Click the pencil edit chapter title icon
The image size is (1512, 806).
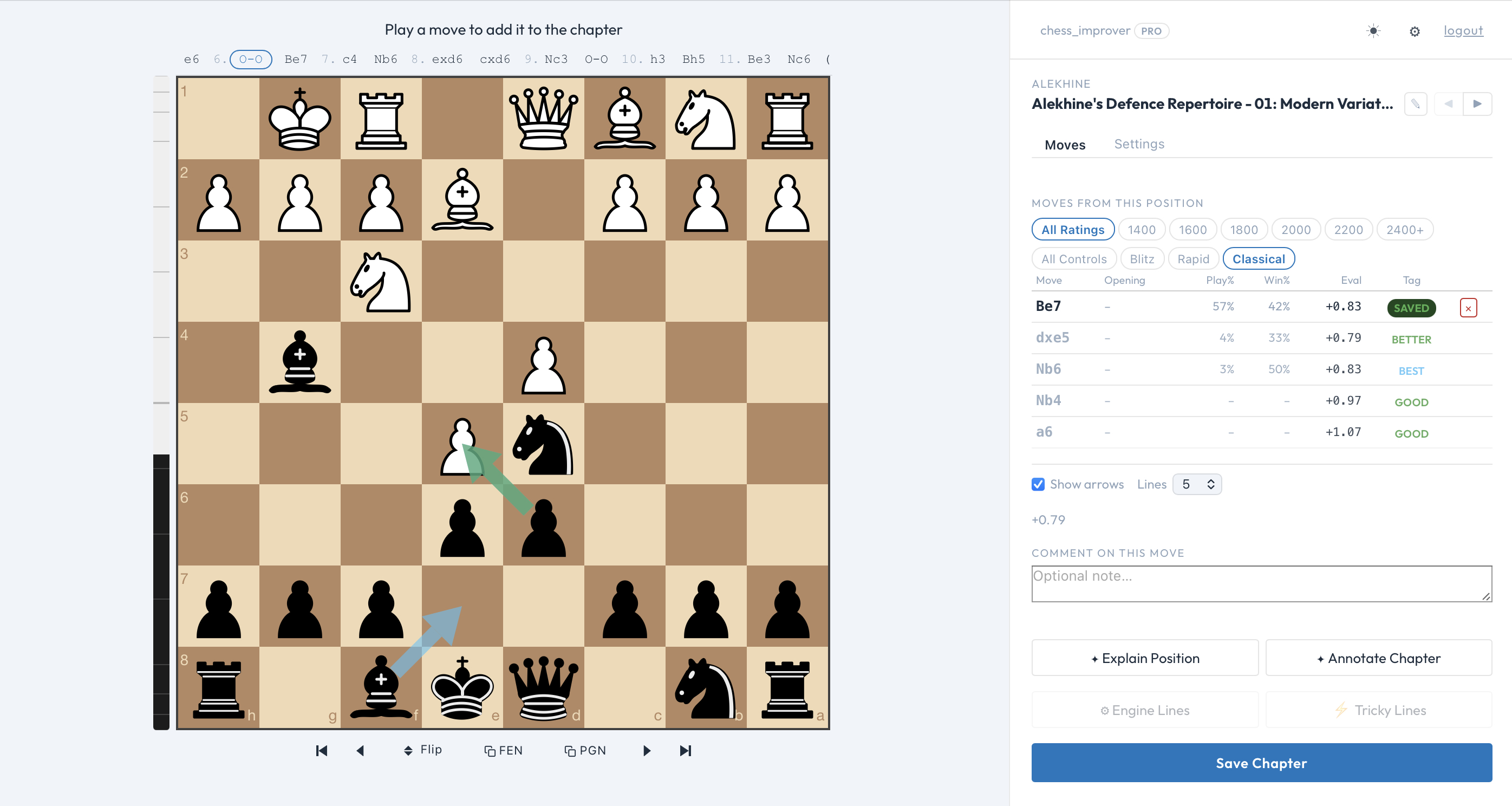pyautogui.click(x=1415, y=104)
